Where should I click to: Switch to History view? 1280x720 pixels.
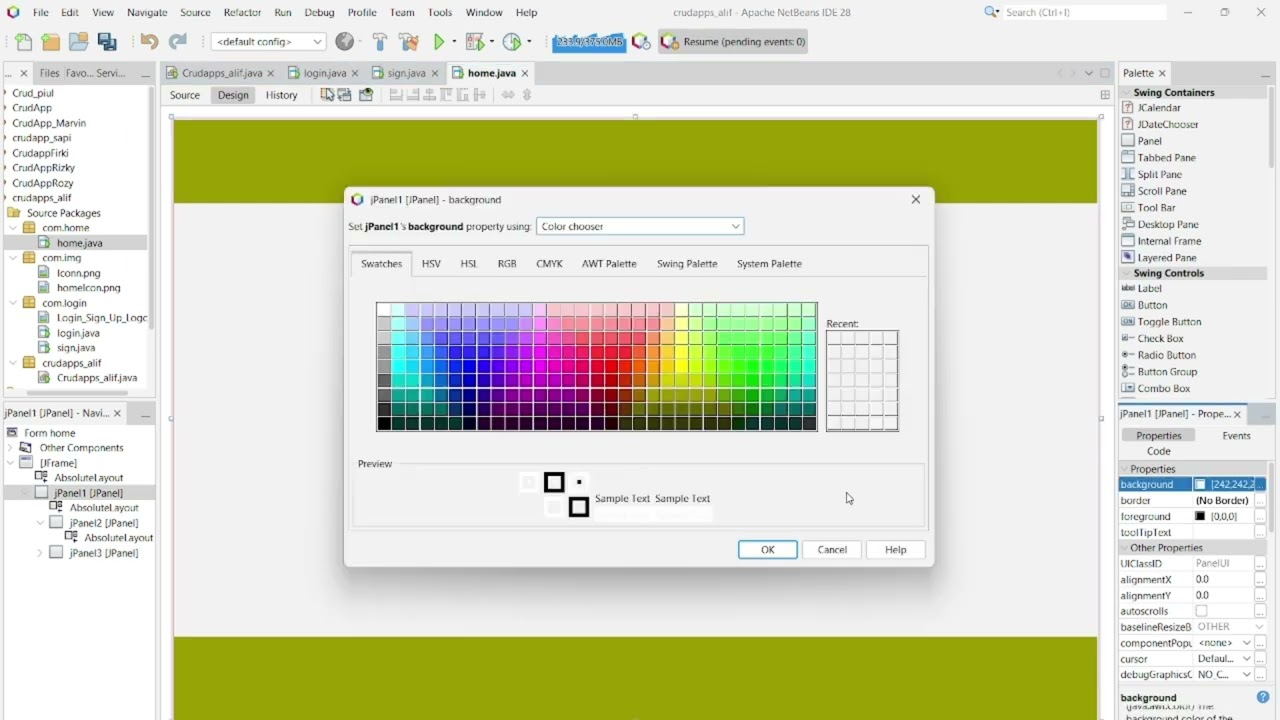(x=281, y=95)
